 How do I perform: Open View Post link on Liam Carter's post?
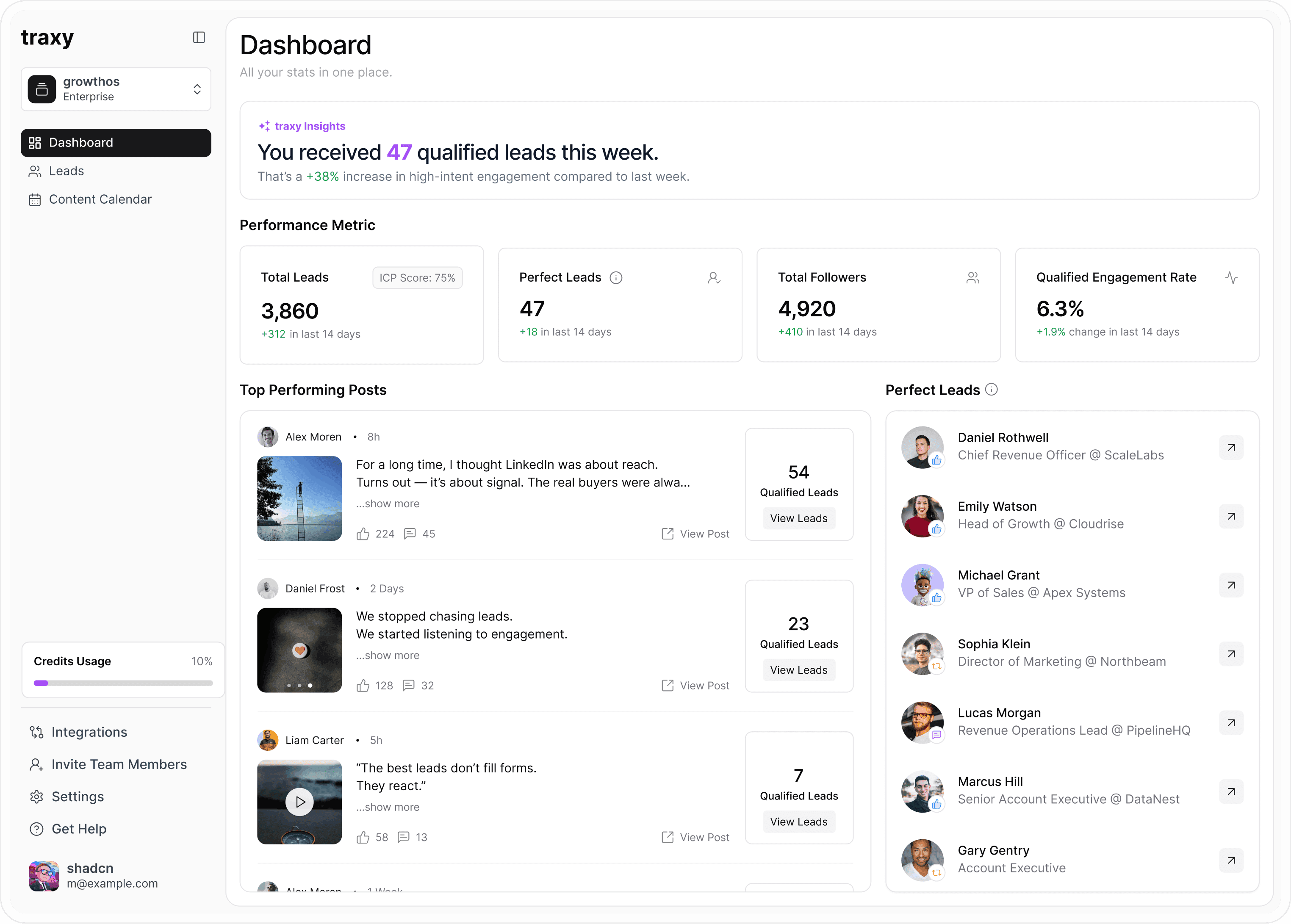tap(695, 837)
